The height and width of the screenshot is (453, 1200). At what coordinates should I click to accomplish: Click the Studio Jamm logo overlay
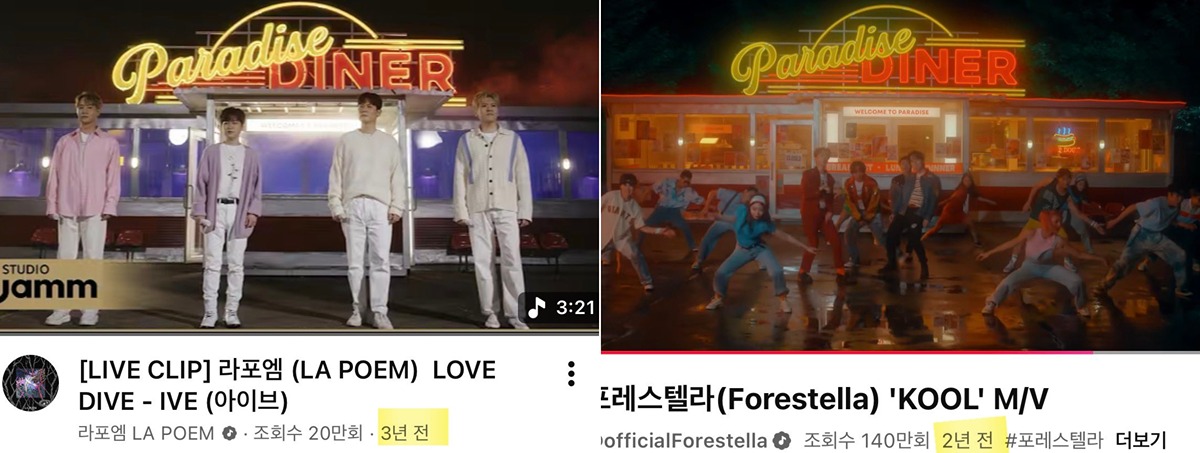click(49, 283)
